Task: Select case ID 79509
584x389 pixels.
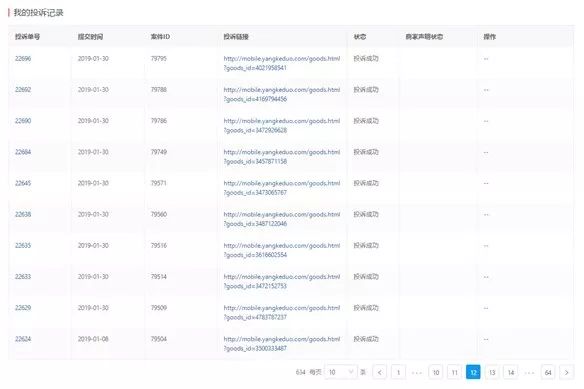Action: 159,308
